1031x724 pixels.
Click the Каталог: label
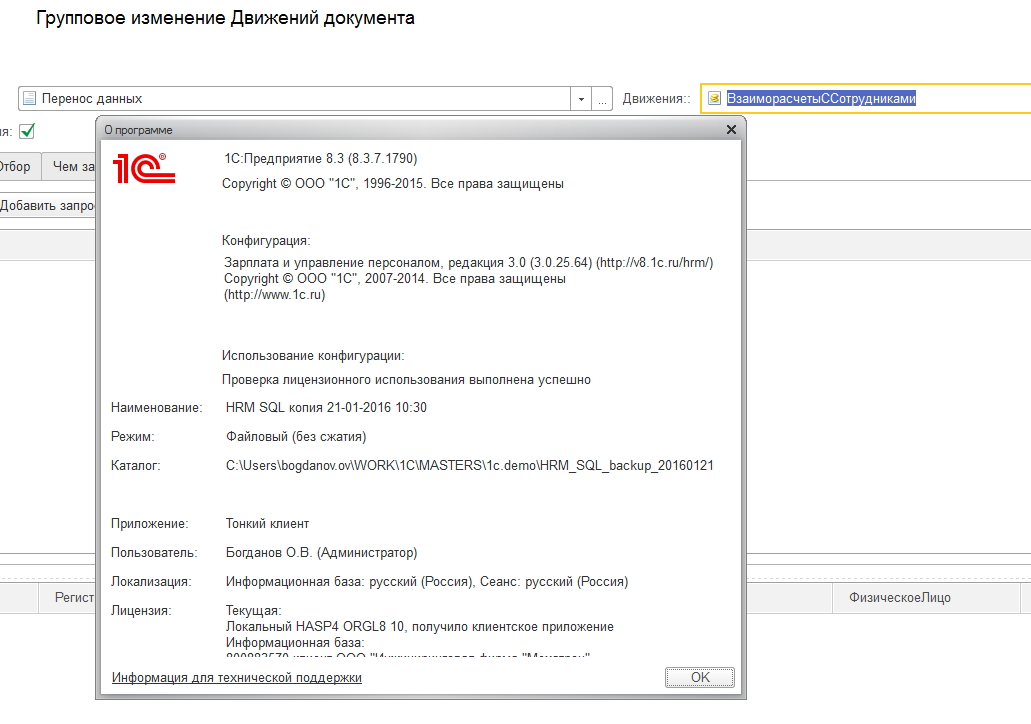135,465
